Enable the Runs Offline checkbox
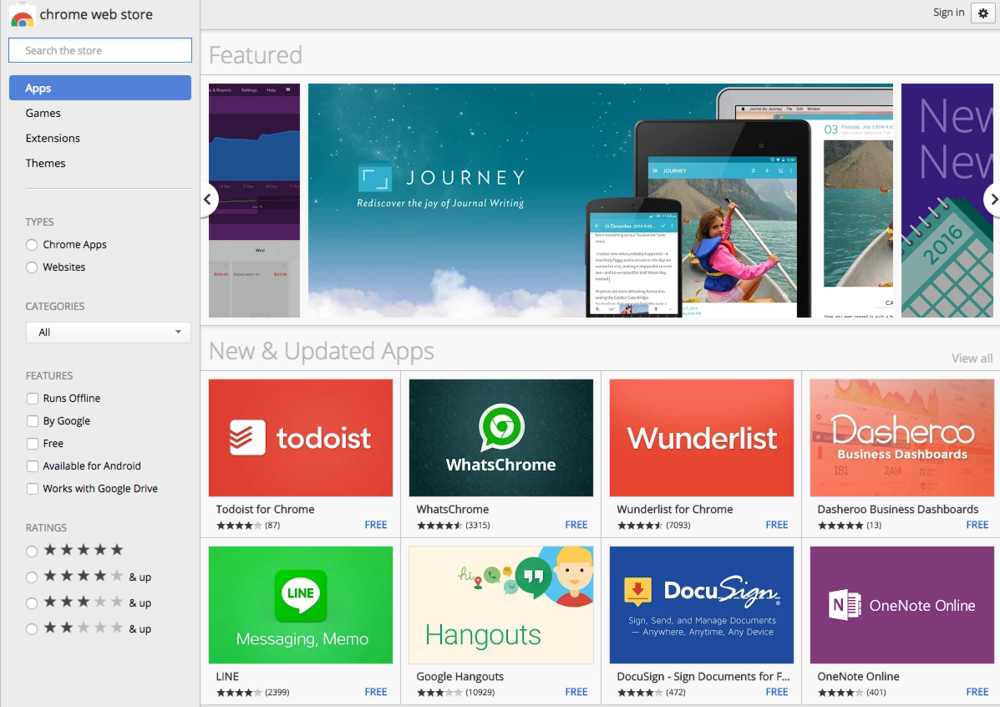Viewport: 1000px width, 707px height. [33, 398]
